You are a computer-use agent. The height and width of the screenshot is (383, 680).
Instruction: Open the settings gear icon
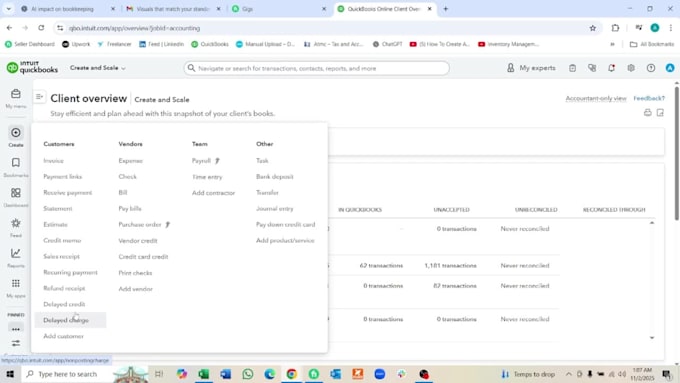[631, 68]
